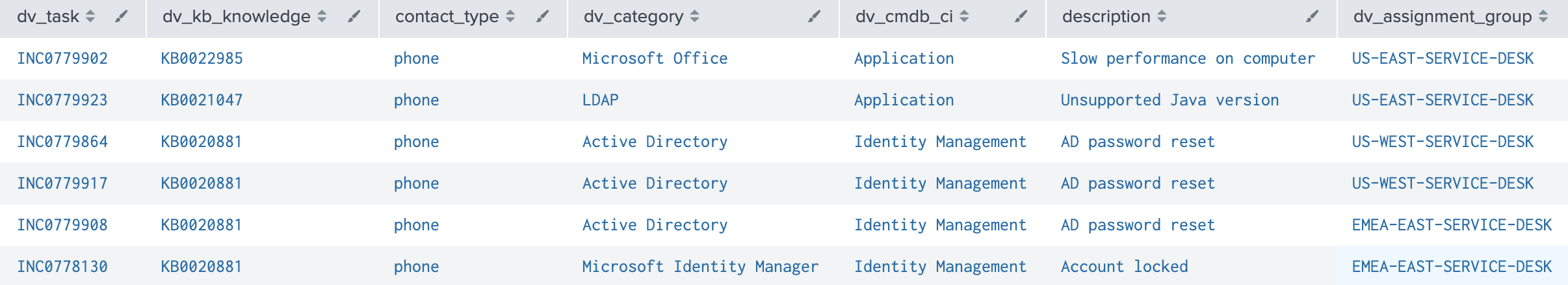Click the LDAP category cell

[600, 100]
